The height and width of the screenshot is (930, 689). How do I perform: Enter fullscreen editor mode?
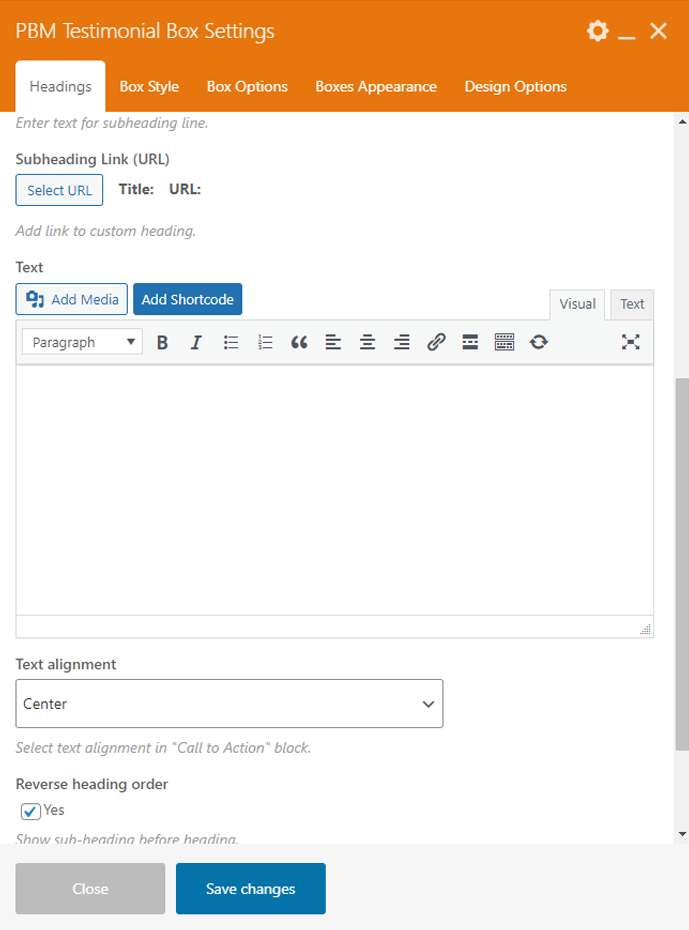[630, 342]
